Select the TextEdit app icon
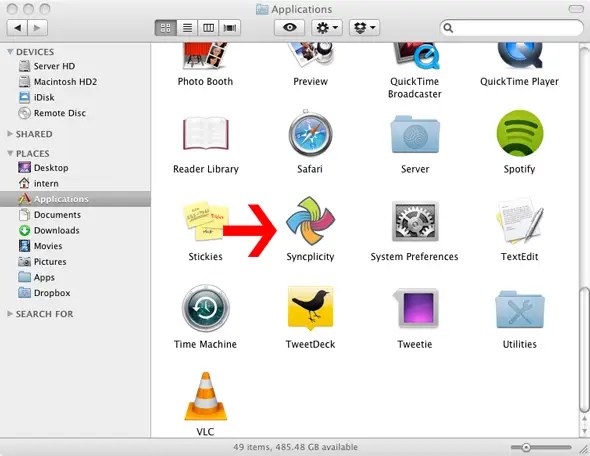The image size is (590, 456). [520, 220]
